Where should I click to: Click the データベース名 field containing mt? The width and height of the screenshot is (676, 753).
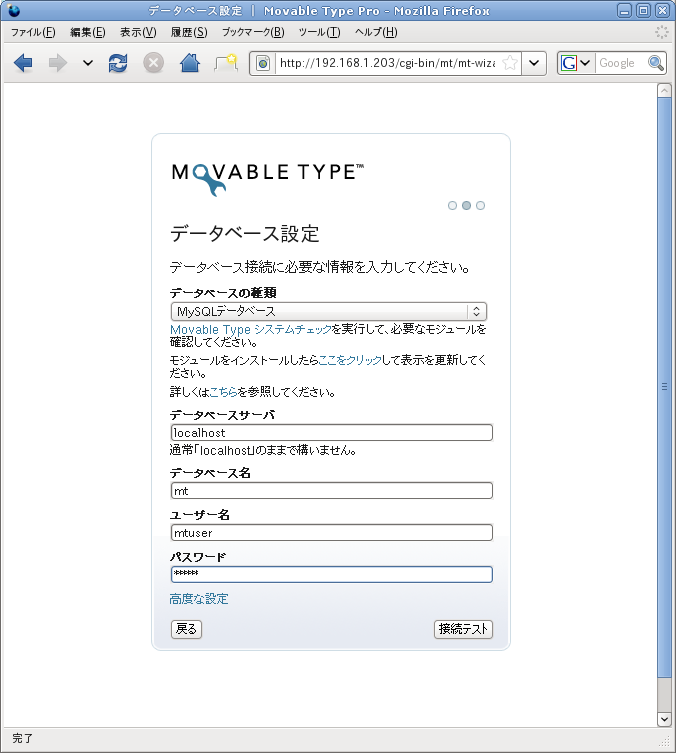point(332,491)
